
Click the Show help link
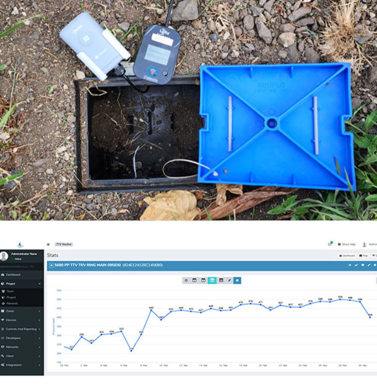pos(347,244)
